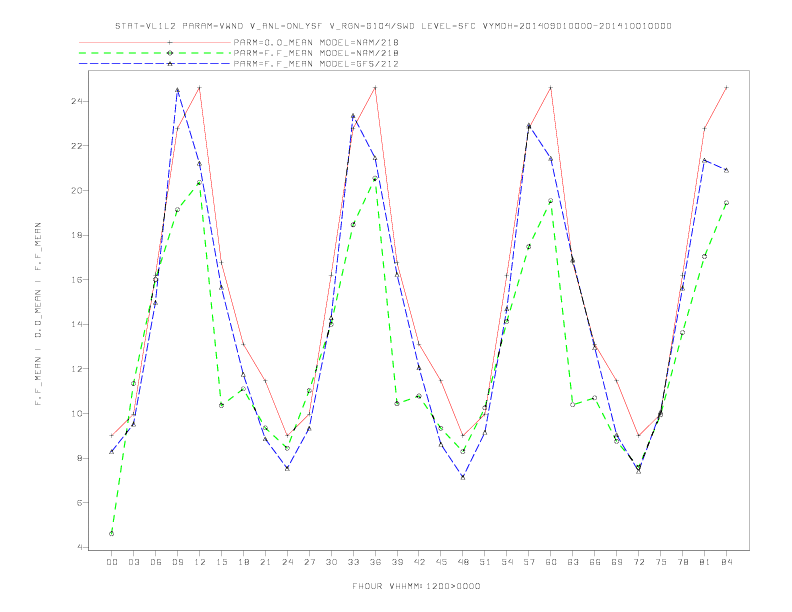The height and width of the screenshot is (612, 792).
Task: Click x-axis tick label 69
Action: [617, 562]
